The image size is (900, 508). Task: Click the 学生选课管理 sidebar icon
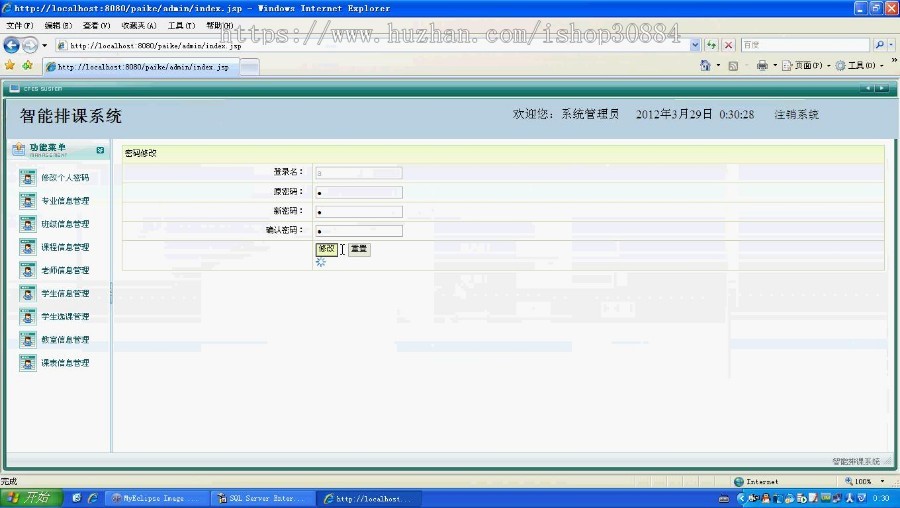pyautogui.click(x=27, y=317)
